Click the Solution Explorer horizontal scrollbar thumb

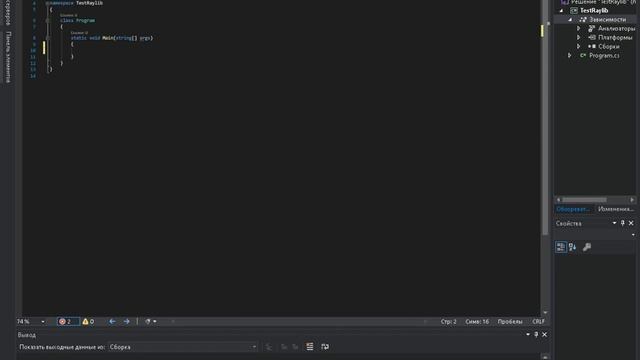584,200
